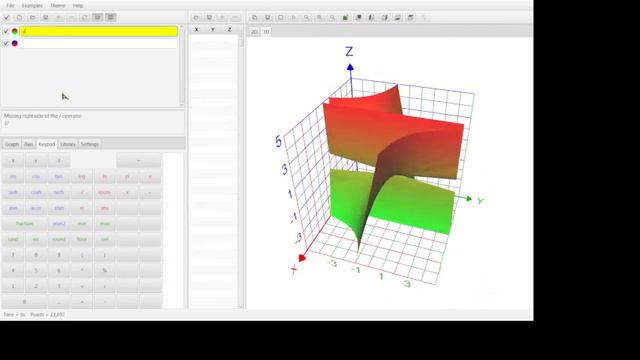The image size is (640, 360).
Task: Toggle the second of the two view-mode buttons in the equation toolbar
Action: tap(111, 18)
